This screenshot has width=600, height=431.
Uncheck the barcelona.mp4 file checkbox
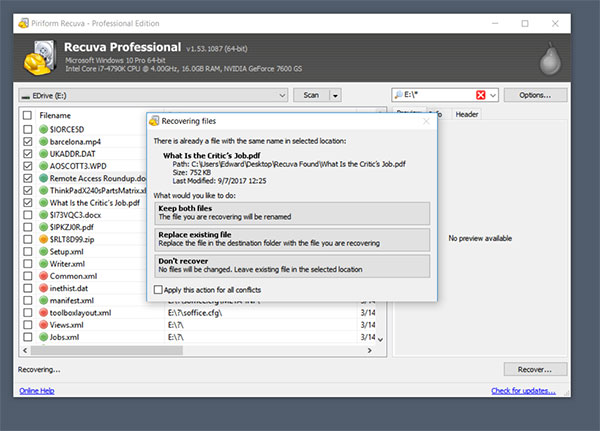tap(27, 141)
